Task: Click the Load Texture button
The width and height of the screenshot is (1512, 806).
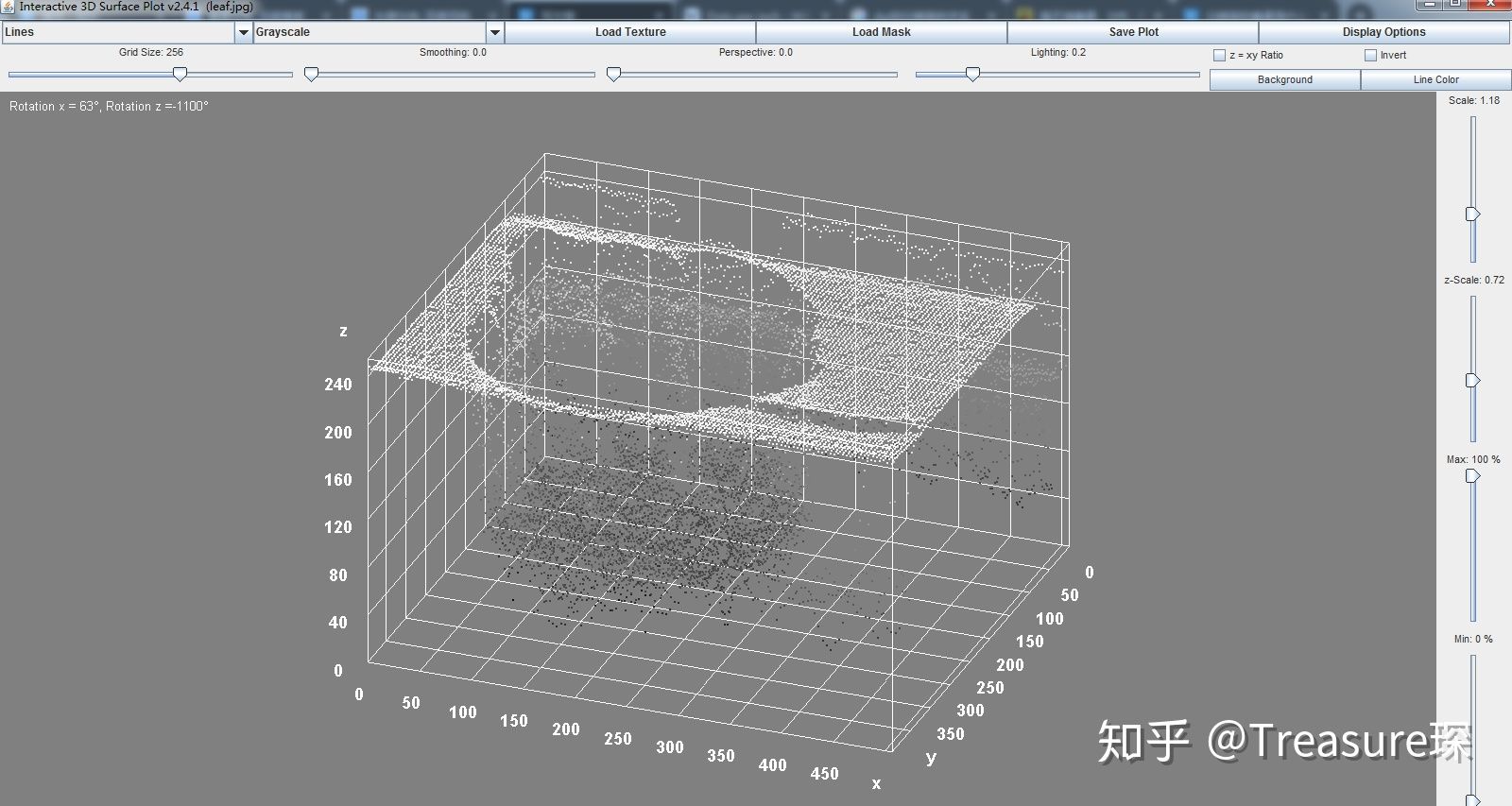Action: pyautogui.click(x=630, y=32)
